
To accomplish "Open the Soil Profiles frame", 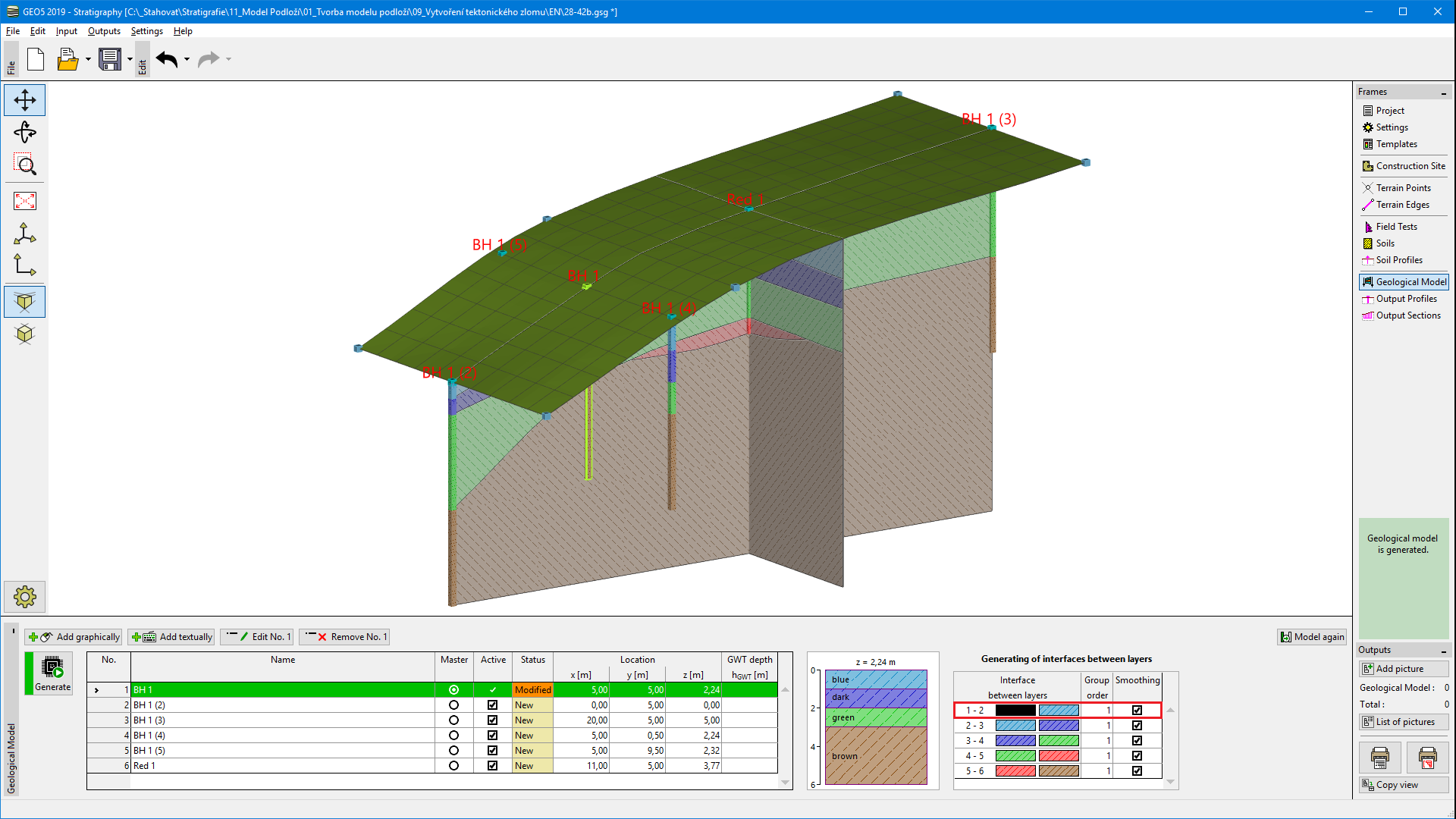I will pos(1398,260).
